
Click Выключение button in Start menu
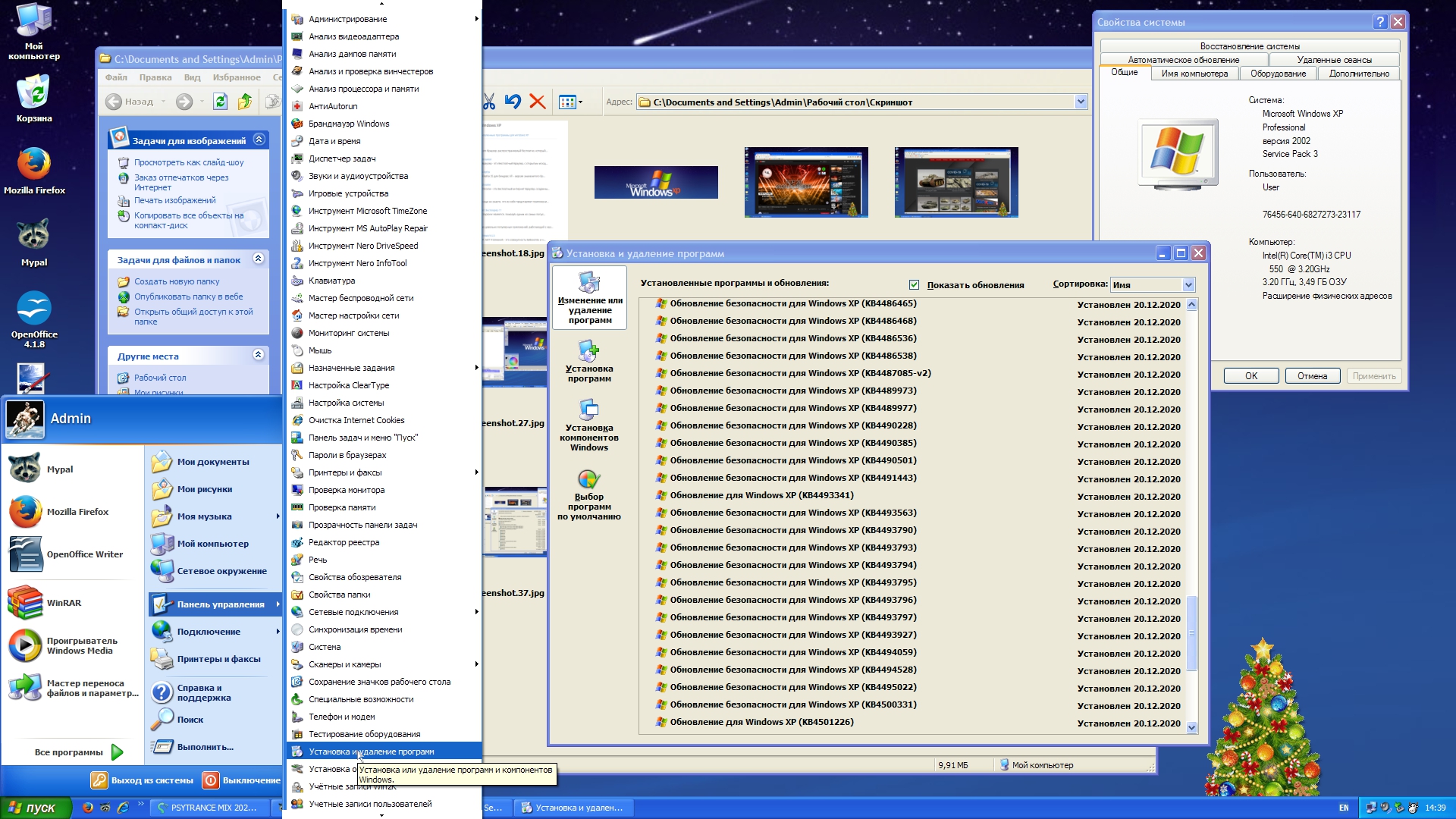coord(242,780)
